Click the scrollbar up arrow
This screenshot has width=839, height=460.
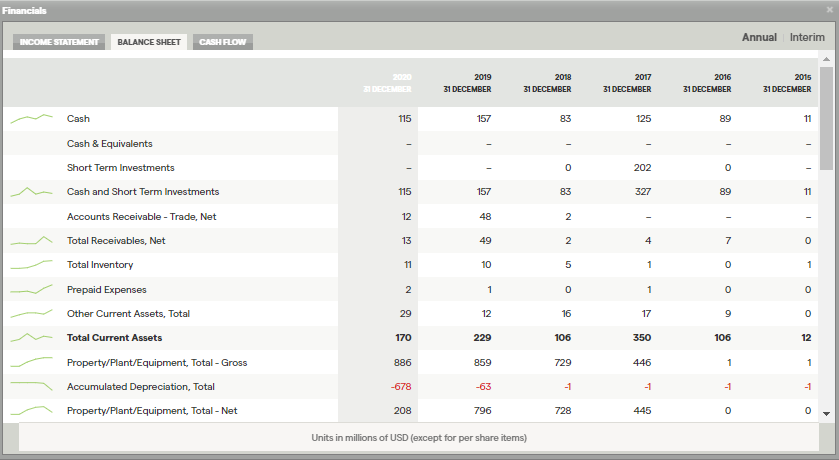click(826, 59)
